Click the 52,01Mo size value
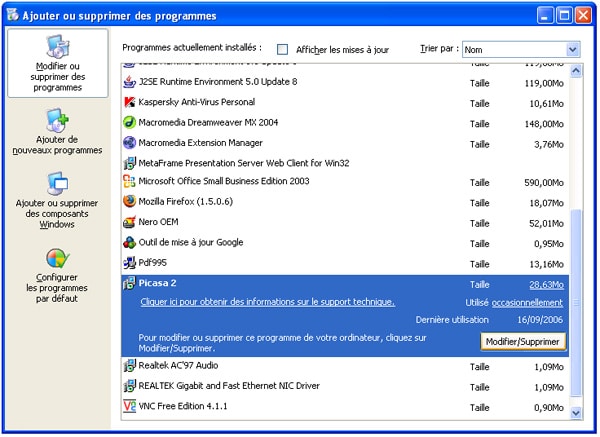Screen dimensions: 600x437 pyautogui.click(x=546, y=223)
